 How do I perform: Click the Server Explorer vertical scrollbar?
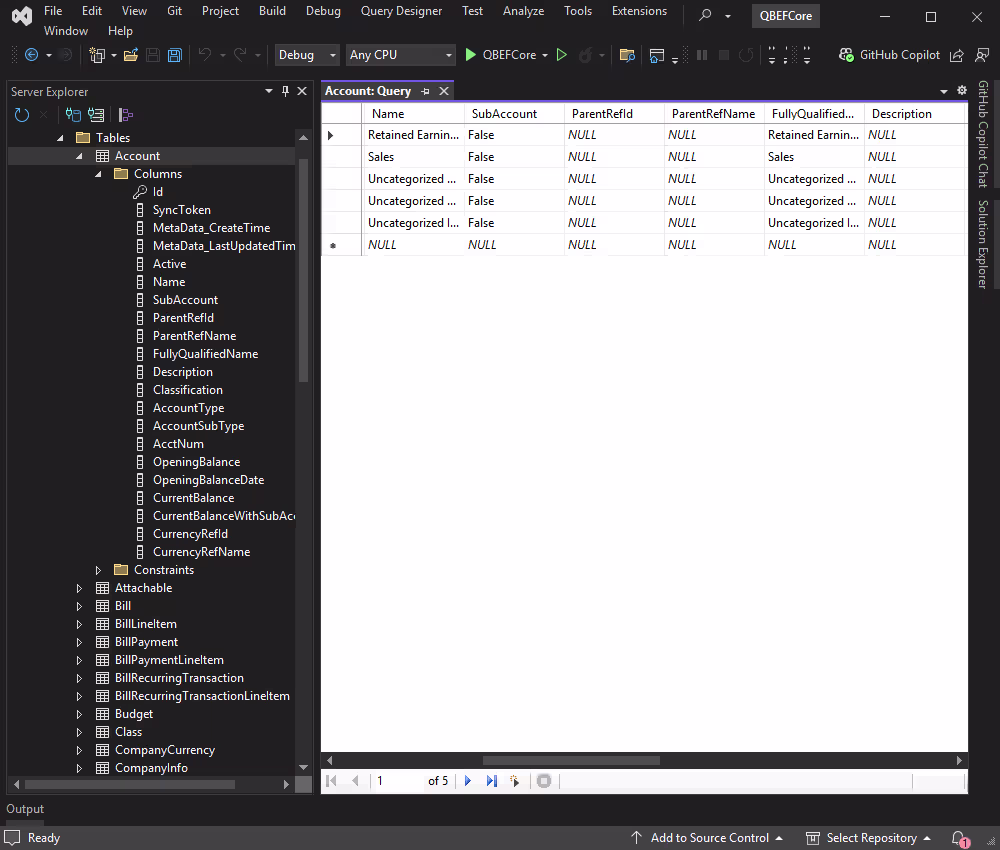[303, 271]
